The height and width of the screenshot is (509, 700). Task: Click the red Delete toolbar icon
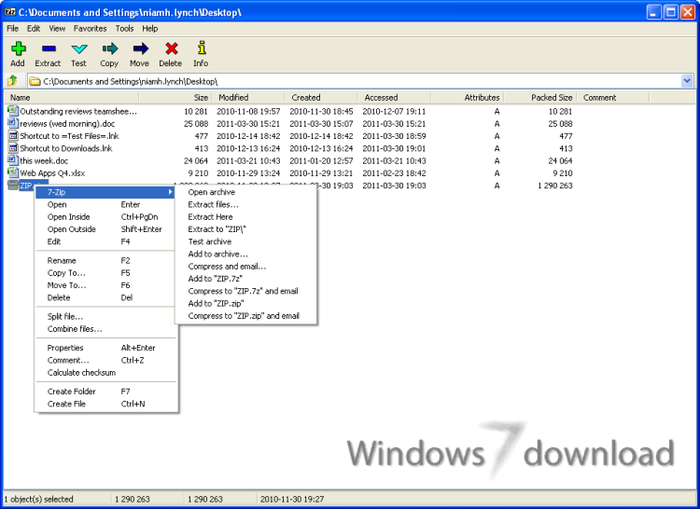click(x=171, y=48)
